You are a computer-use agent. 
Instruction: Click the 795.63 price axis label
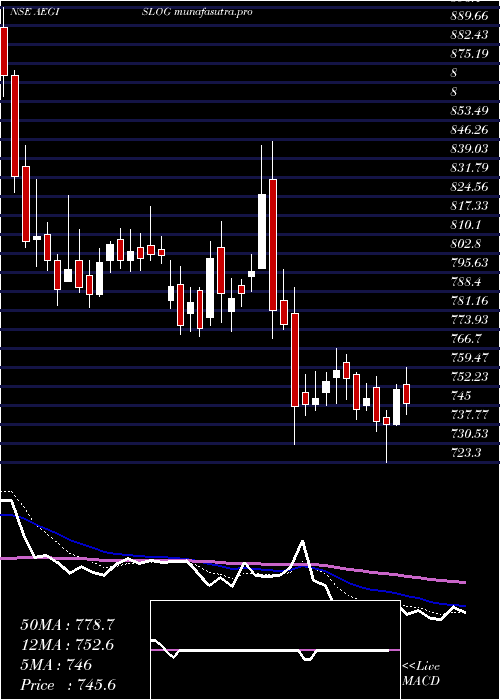(x=470, y=263)
